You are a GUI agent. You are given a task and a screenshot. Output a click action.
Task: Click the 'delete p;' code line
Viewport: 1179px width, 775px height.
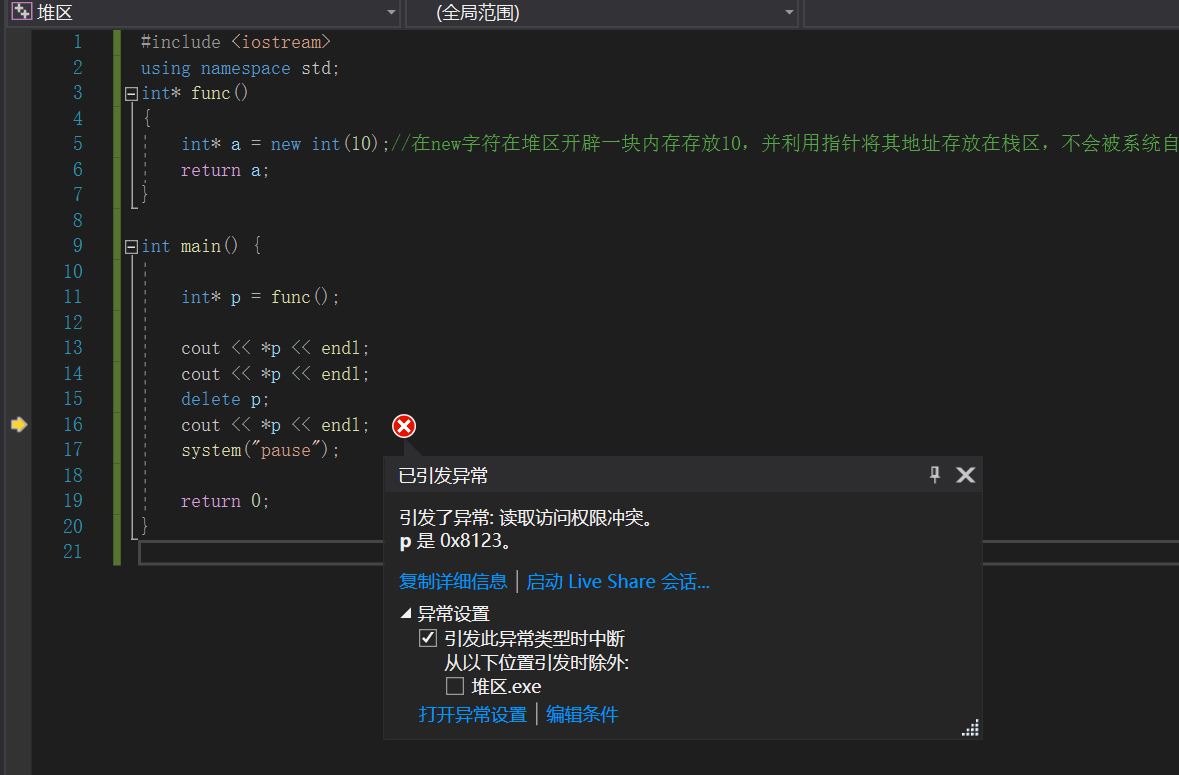click(224, 399)
